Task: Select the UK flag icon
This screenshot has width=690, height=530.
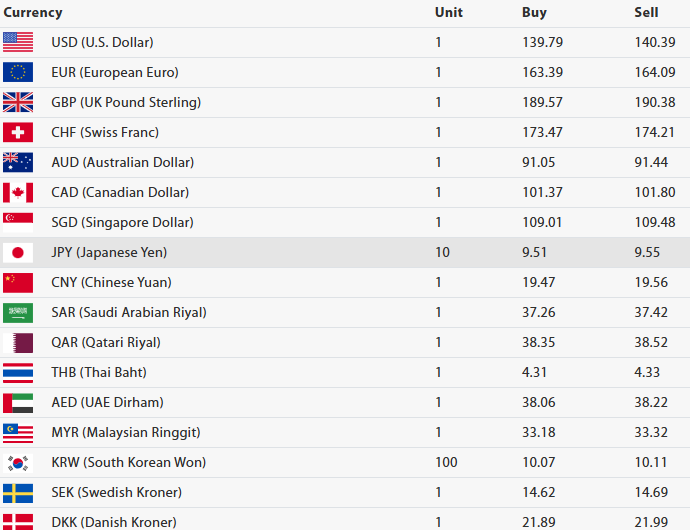Action: tap(18, 102)
